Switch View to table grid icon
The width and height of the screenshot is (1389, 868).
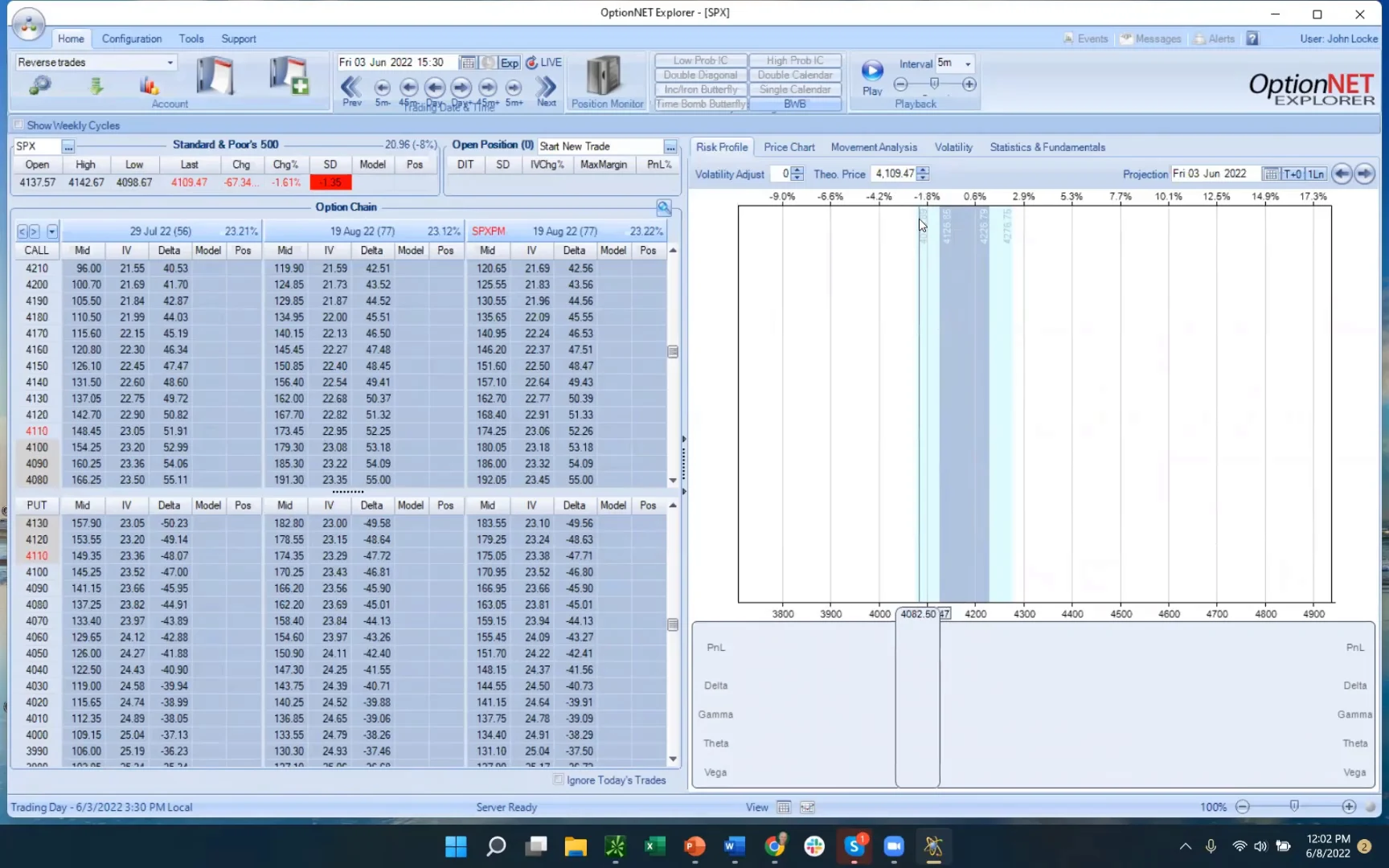click(784, 807)
